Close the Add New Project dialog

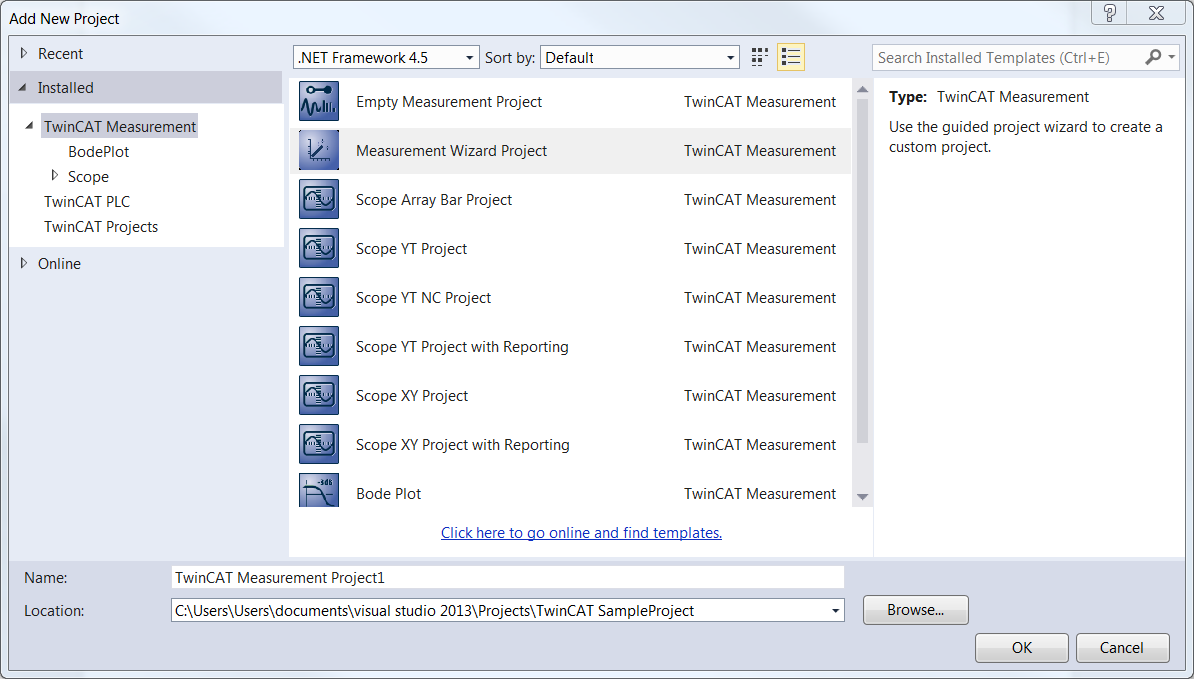[x=1157, y=13]
